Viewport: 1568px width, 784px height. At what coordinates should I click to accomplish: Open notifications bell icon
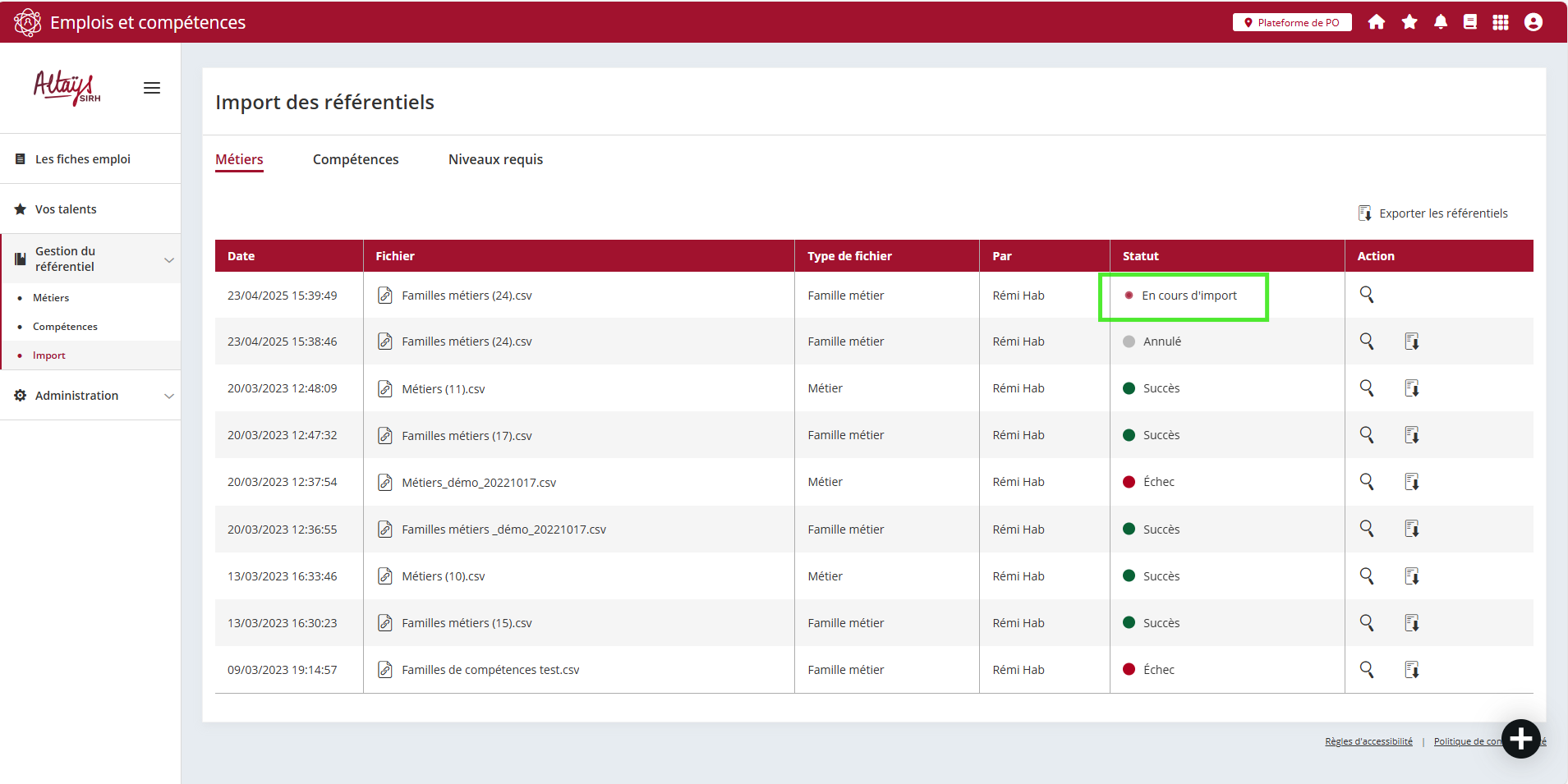pos(1441,22)
